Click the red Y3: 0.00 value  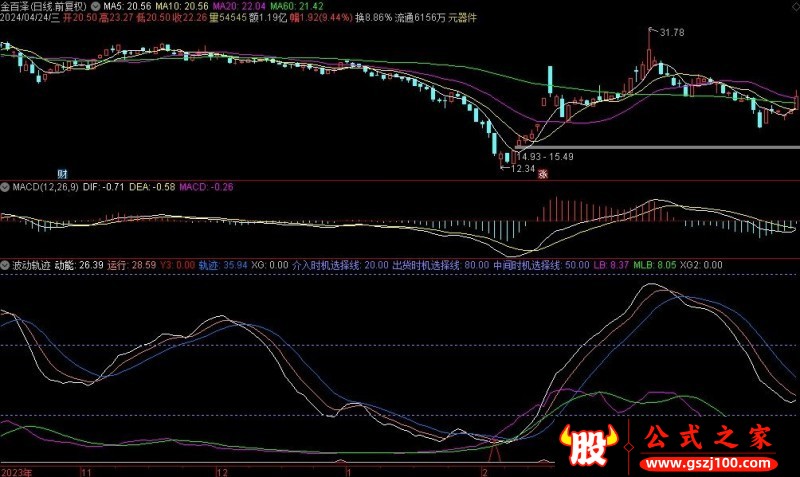(x=178, y=265)
